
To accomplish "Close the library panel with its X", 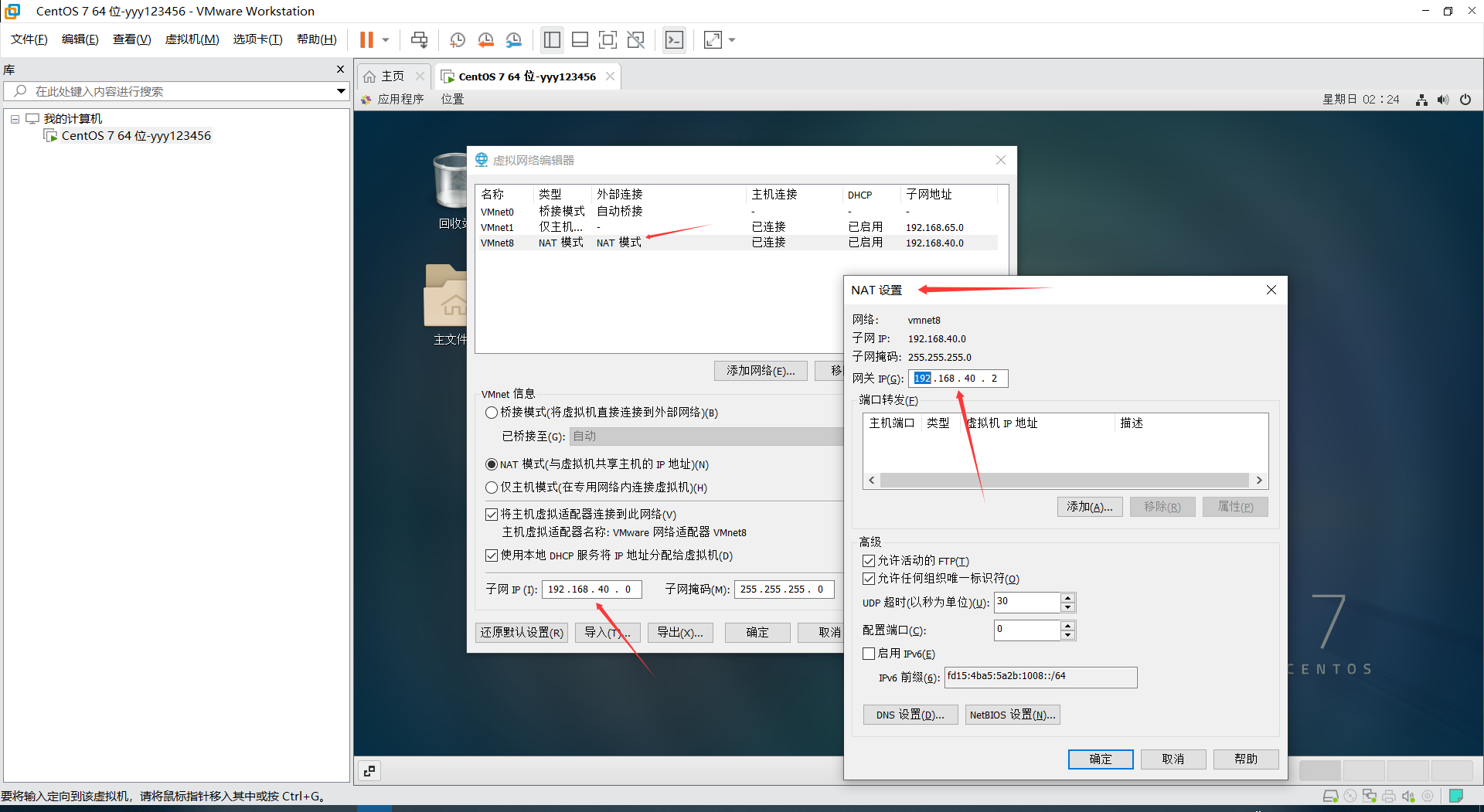I will [340, 70].
